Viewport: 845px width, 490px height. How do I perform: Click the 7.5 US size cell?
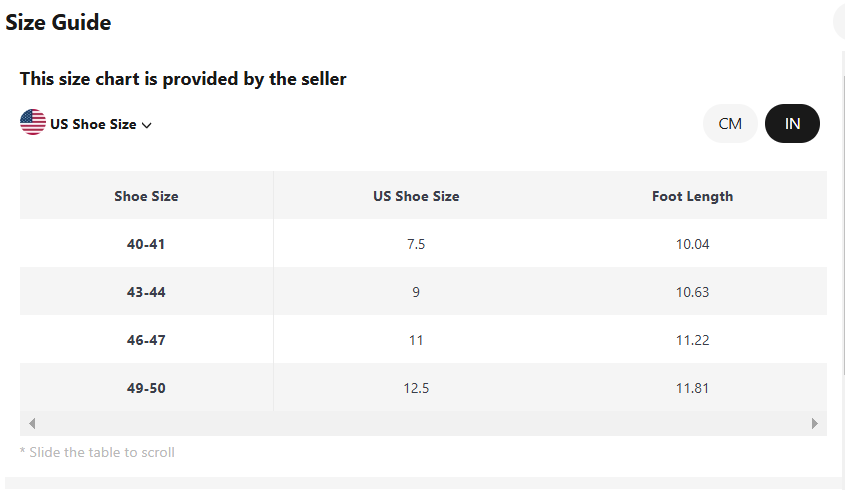click(416, 244)
